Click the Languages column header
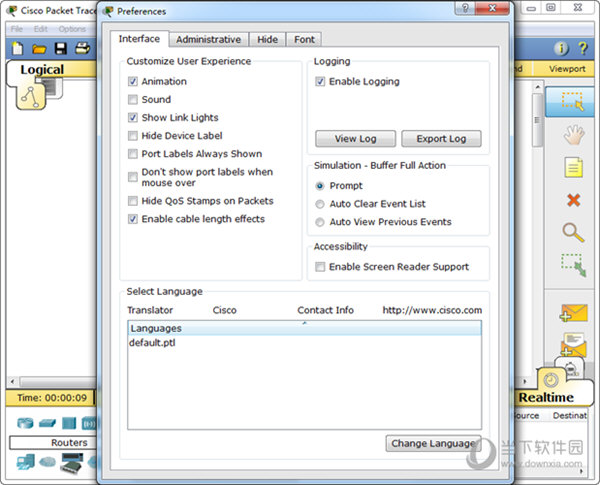Viewport: 600px width, 485px height. [x=304, y=328]
